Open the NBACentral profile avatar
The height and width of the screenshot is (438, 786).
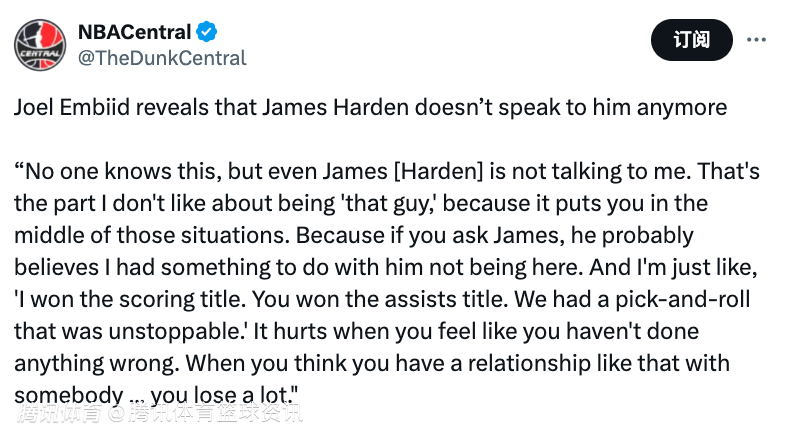pyautogui.click(x=40, y=45)
